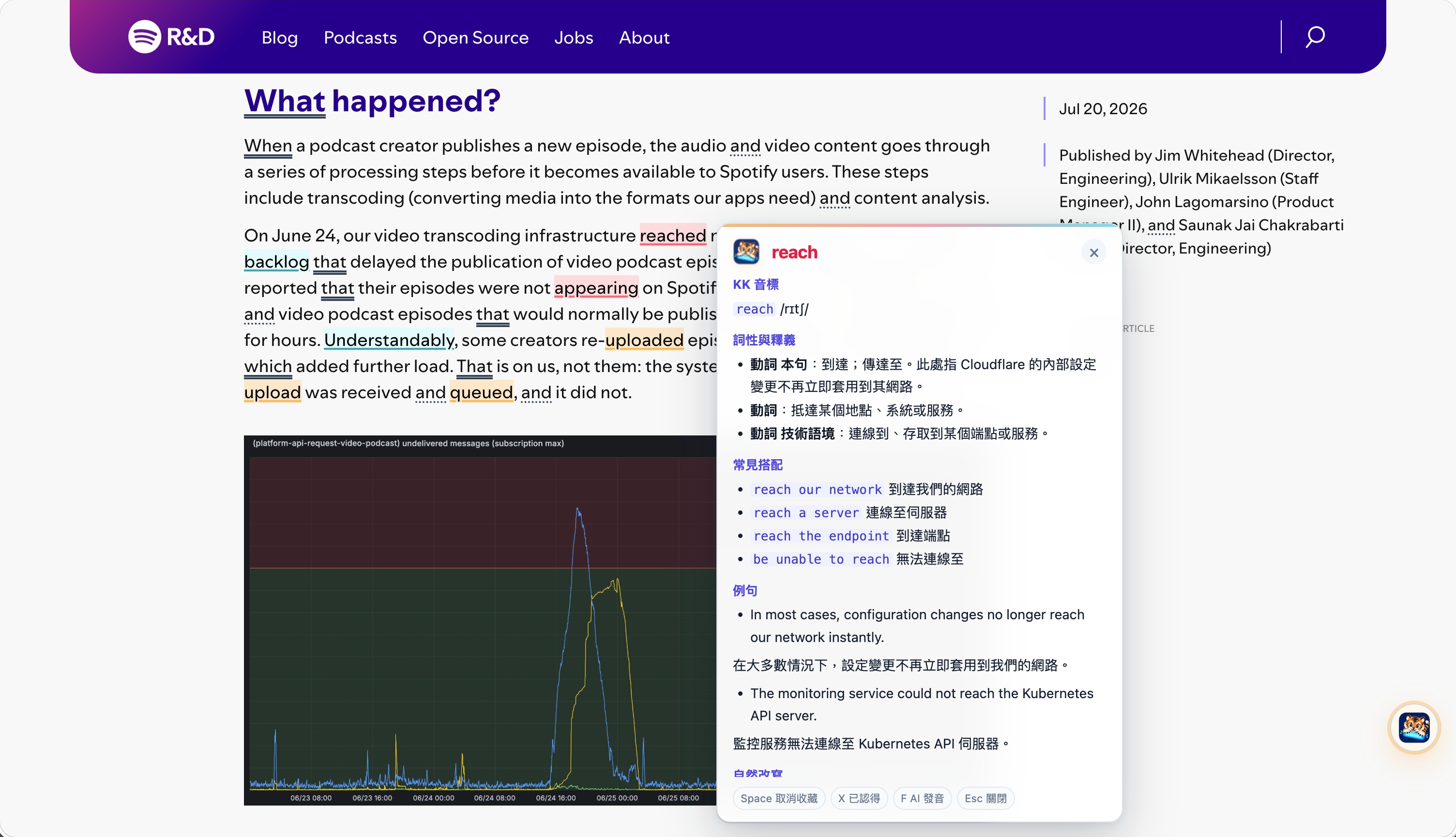
Task: Click the highlighted word 'Understandably'
Action: tap(389, 340)
